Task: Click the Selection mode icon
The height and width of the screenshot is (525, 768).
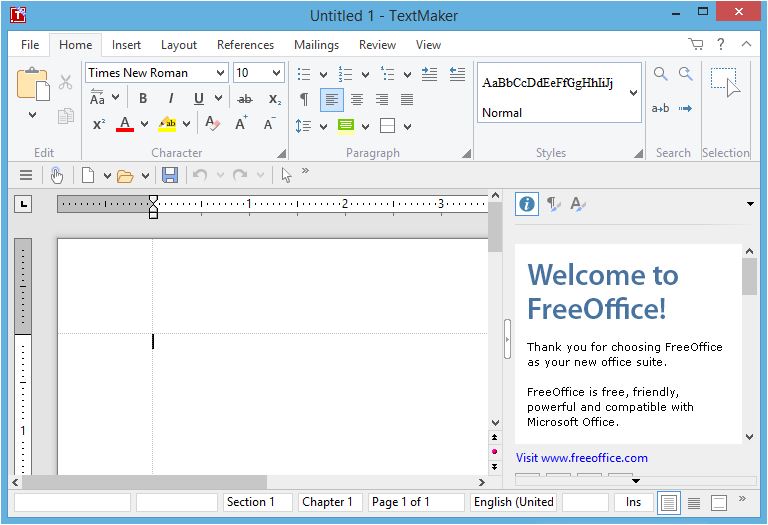Action: click(725, 82)
